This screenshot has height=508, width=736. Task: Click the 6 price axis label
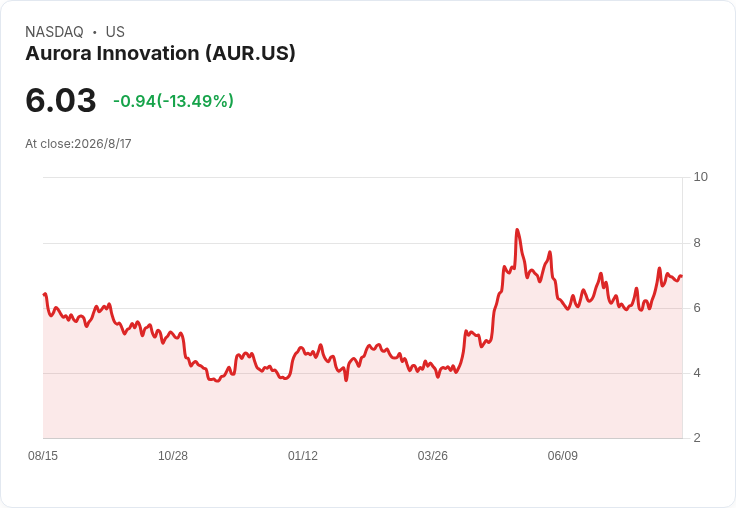tap(697, 308)
